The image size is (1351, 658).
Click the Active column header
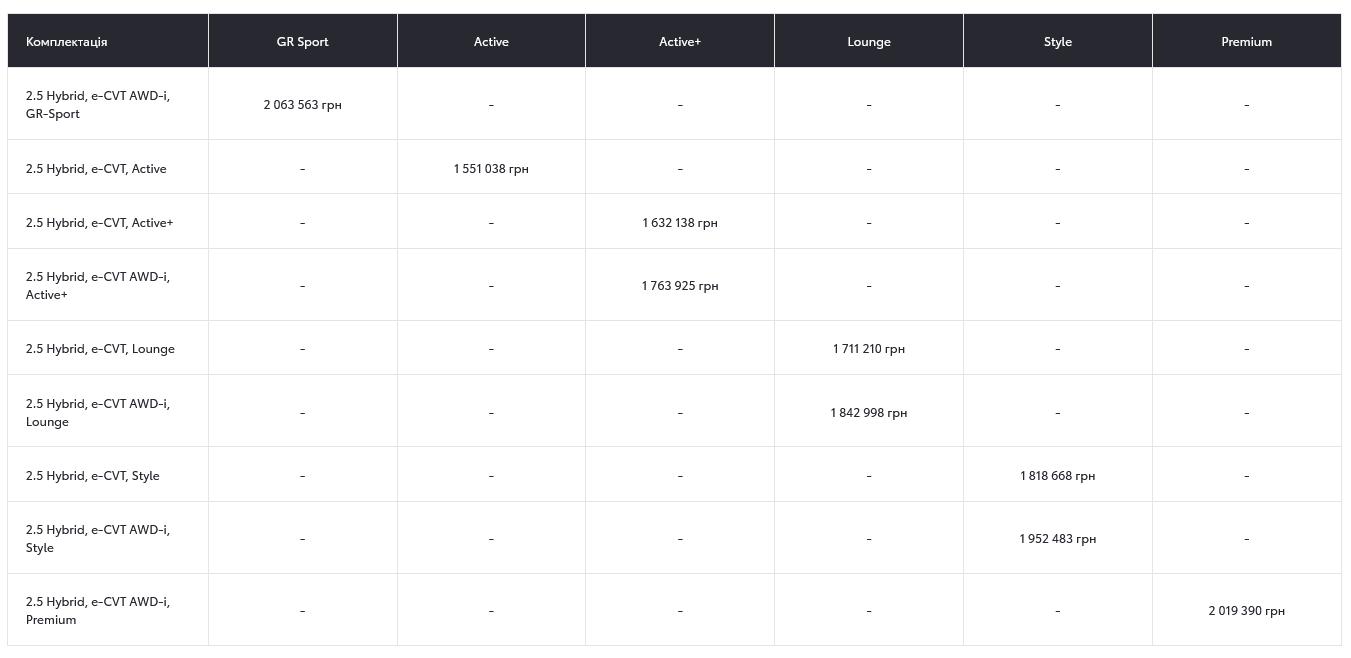point(491,42)
